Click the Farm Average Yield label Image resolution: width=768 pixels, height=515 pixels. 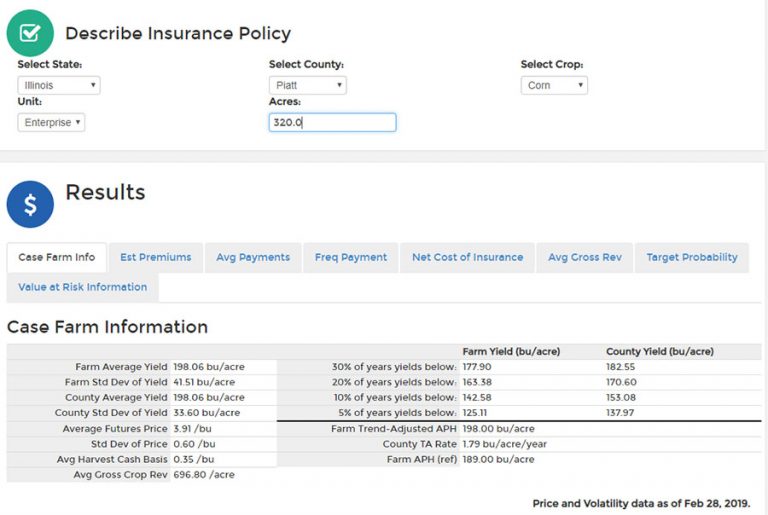click(x=121, y=367)
